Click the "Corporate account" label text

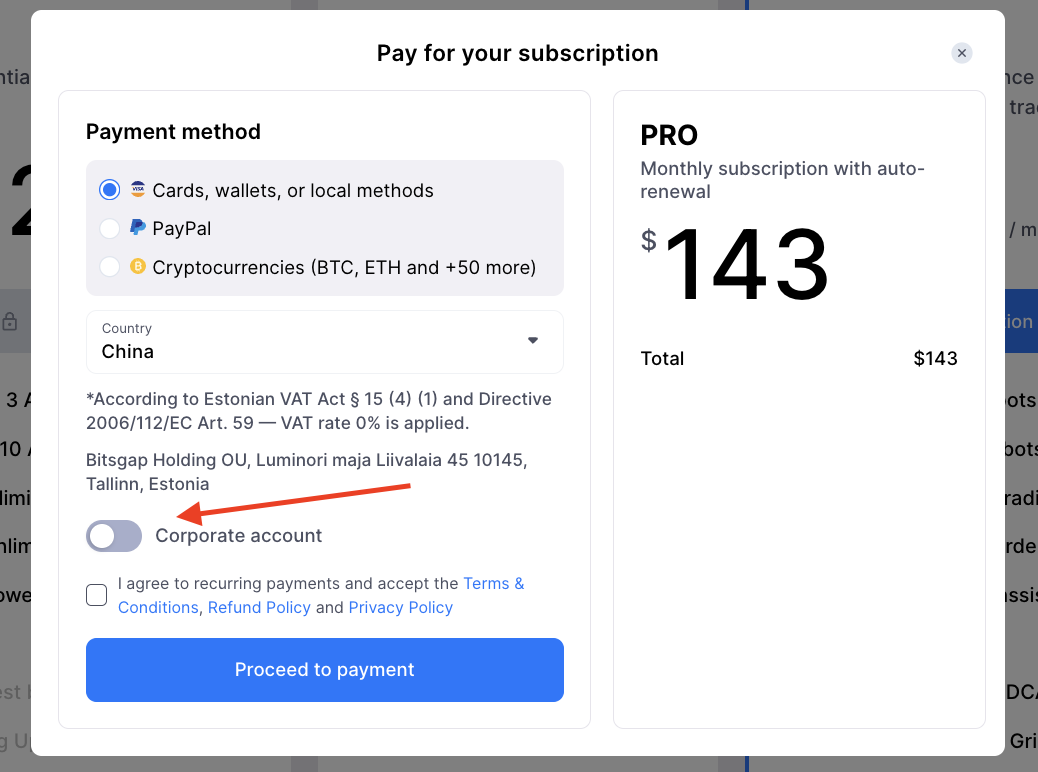click(238, 536)
